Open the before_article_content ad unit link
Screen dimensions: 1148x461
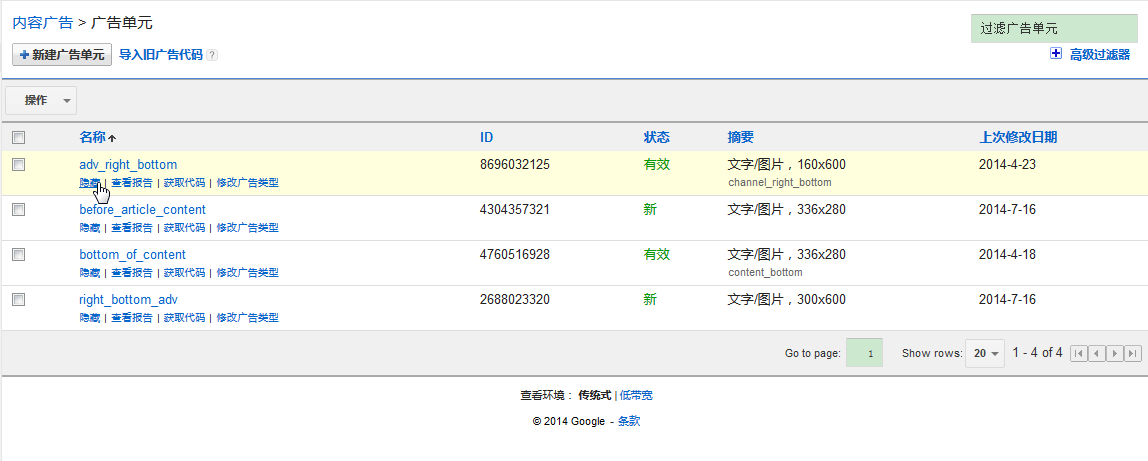[x=143, y=210]
